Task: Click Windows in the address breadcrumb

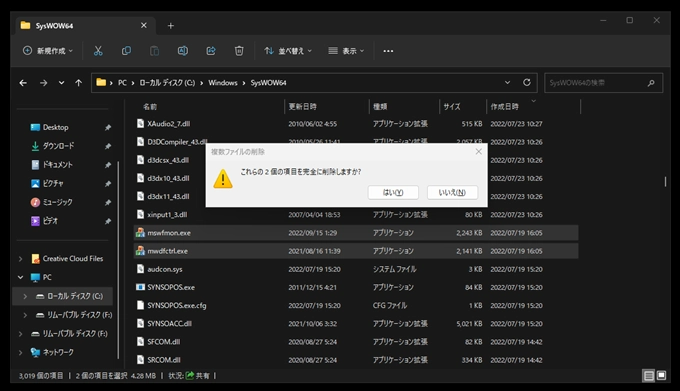Action: [x=223, y=82]
